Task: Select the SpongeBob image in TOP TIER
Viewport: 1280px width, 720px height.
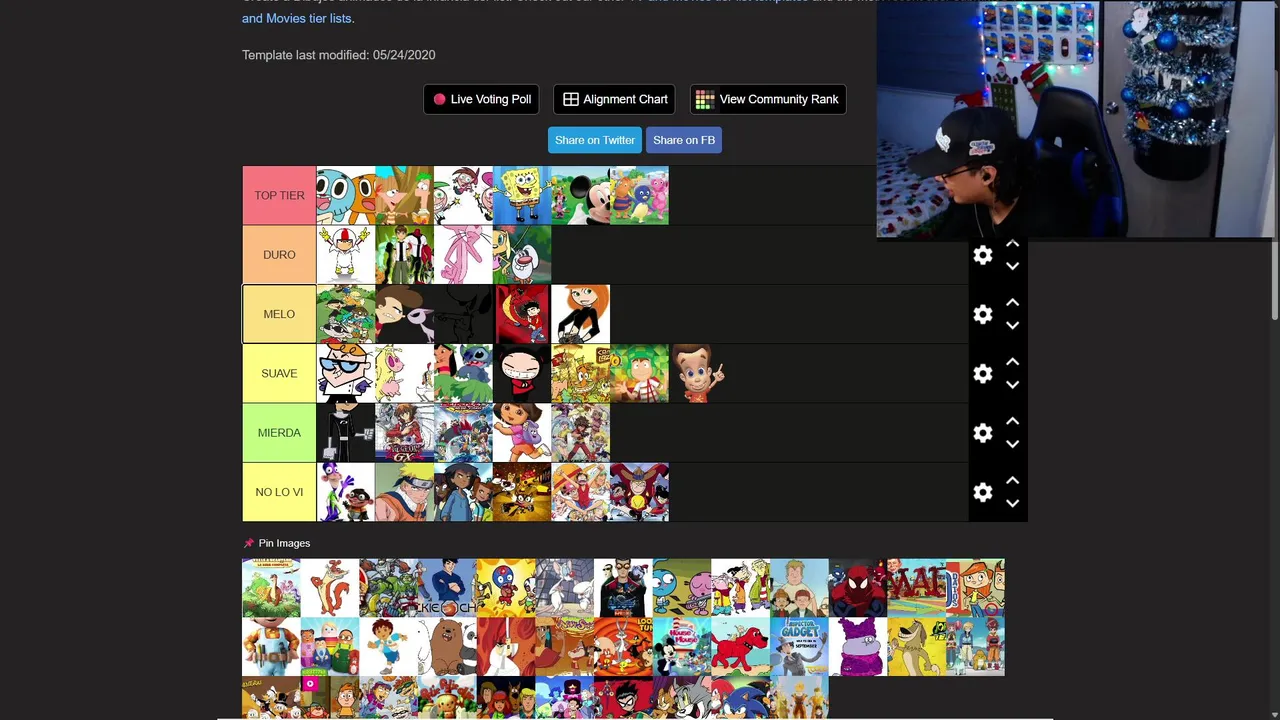Action: 522,196
